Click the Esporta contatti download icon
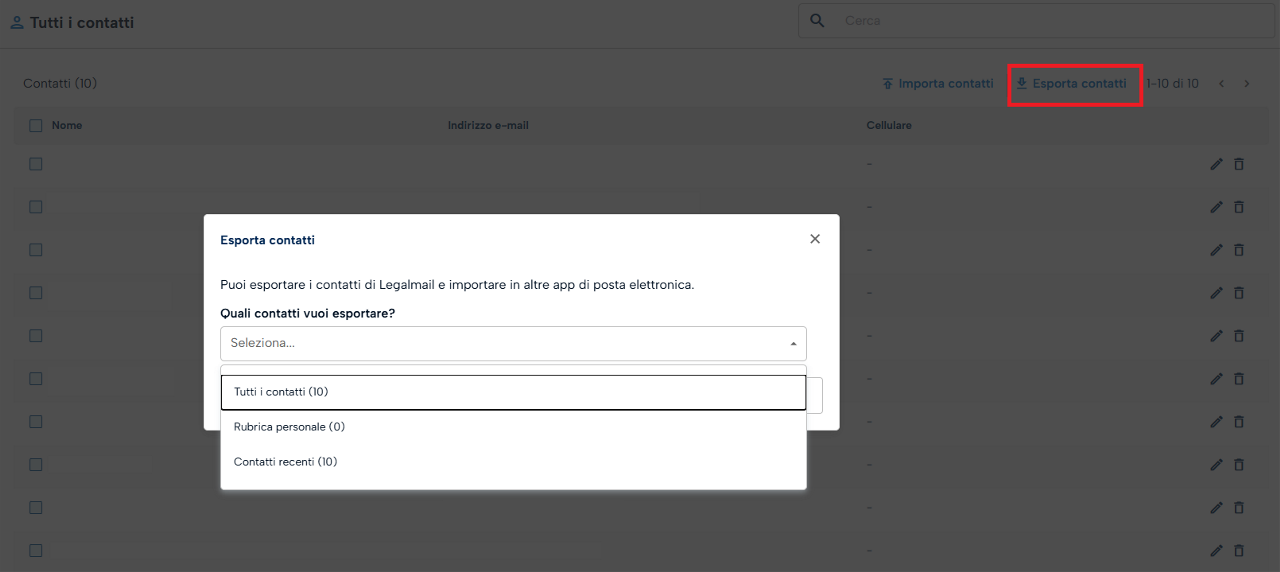Screen dimensions: 1280x572 coord(1021,84)
